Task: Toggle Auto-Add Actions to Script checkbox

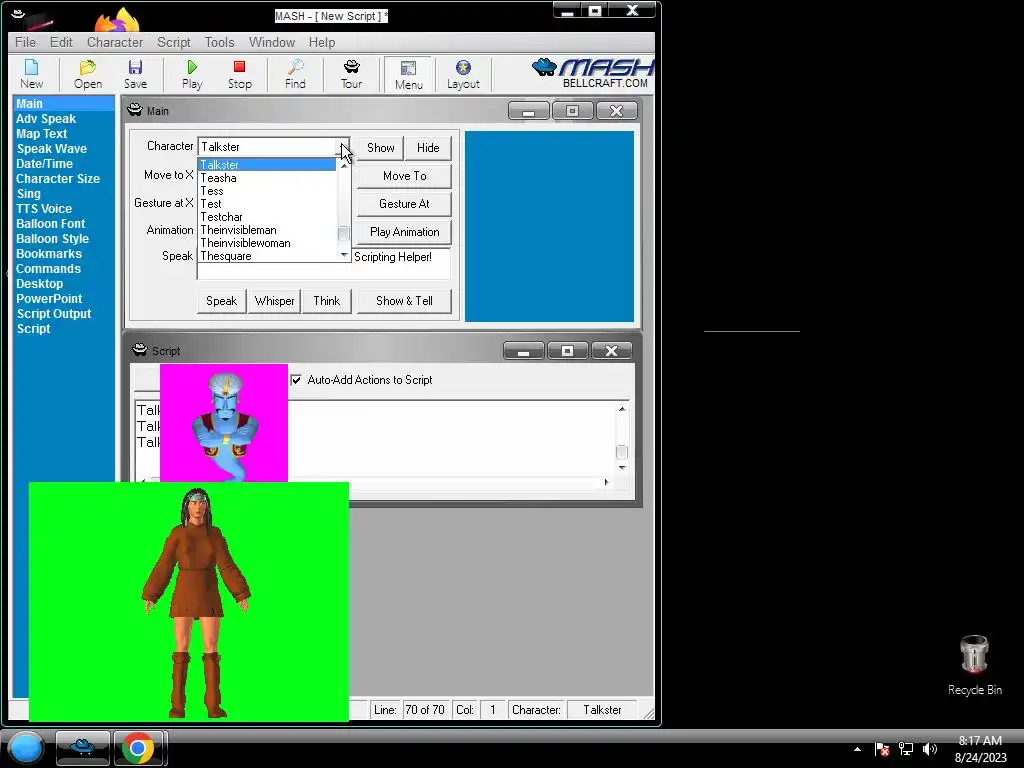Action: point(296,379)
